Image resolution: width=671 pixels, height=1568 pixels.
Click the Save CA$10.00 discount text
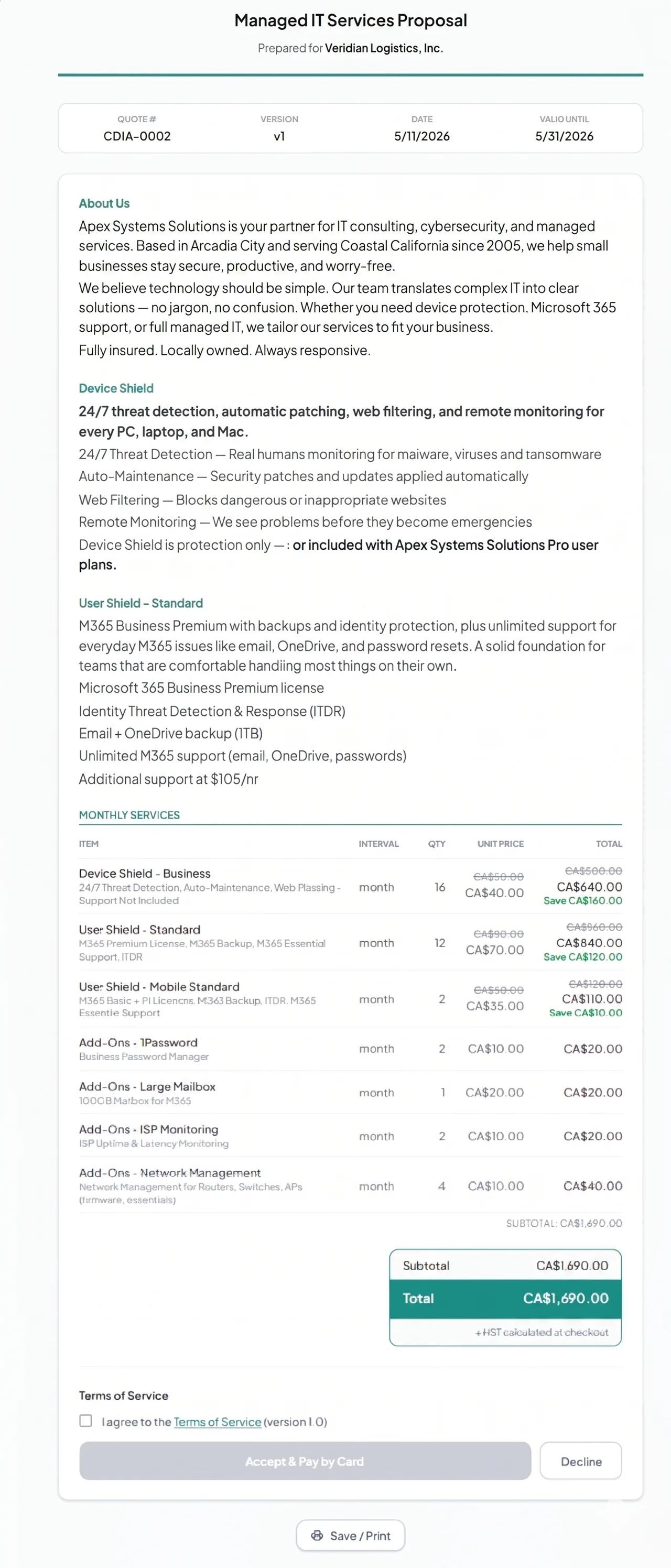(x=585, y=1013)
